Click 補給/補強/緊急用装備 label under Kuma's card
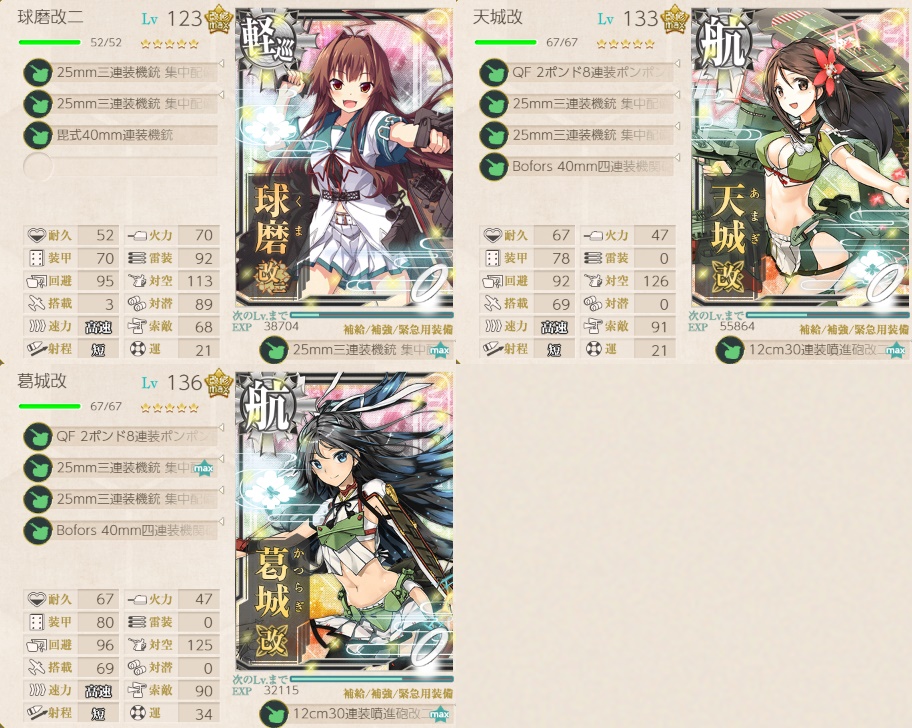The image size is (912, 728). point(398,330)
